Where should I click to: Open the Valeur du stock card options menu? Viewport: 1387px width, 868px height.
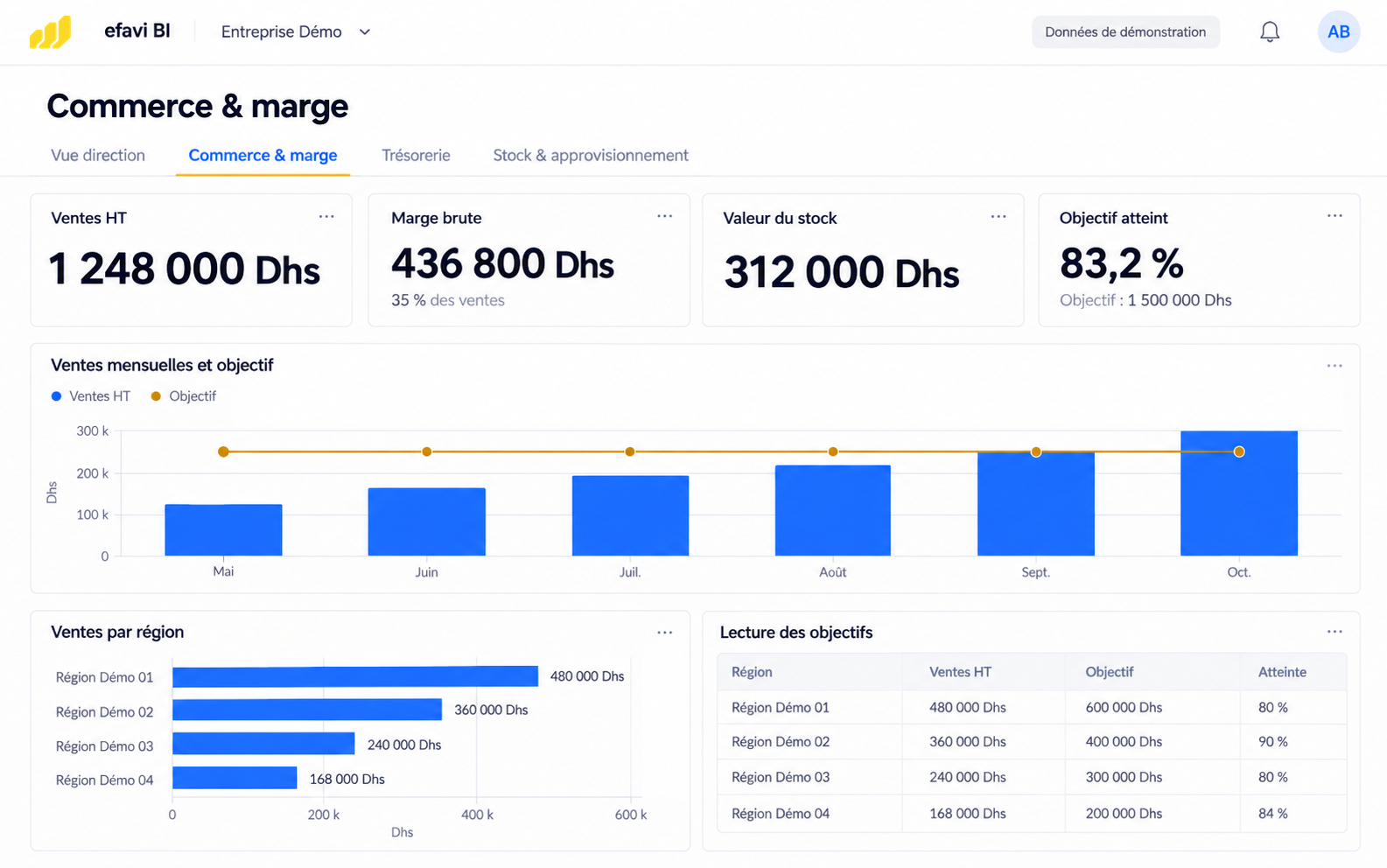998,216
